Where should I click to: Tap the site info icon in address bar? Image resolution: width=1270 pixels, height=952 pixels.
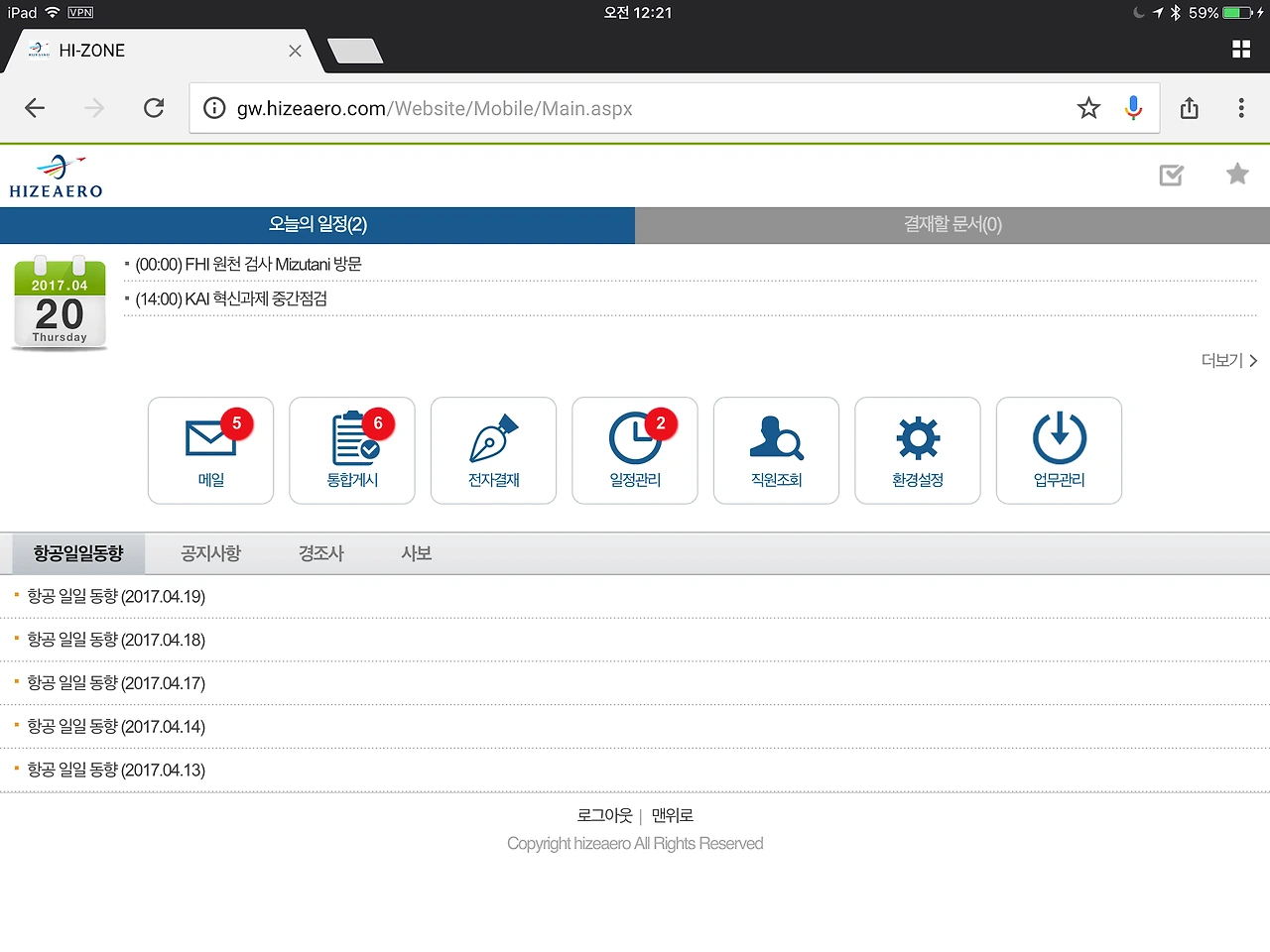coord(214,108)
